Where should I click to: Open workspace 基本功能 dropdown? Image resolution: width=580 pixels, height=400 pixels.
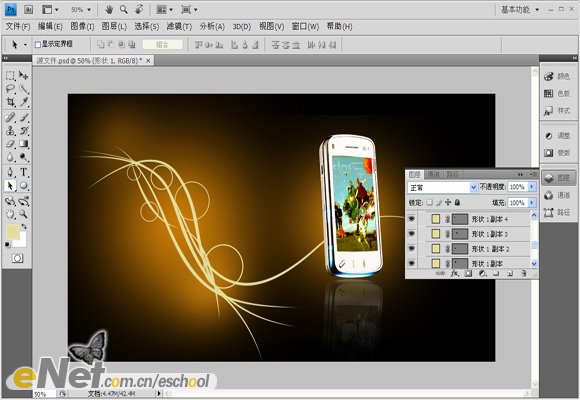click(x=519, y=10)
